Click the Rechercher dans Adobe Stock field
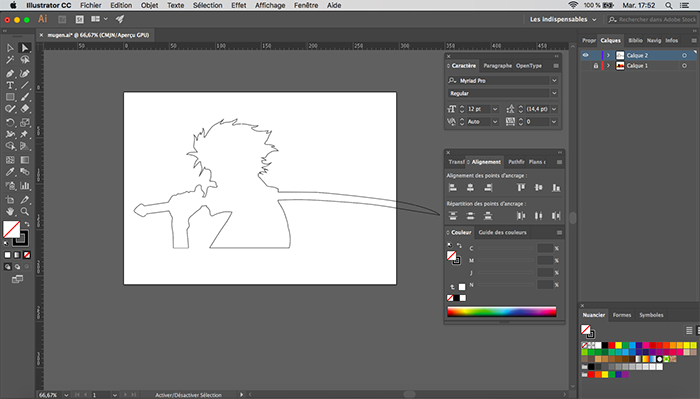The height and width of the screenshot is (399, 700). pyautogui.click(x=652, y=19)
